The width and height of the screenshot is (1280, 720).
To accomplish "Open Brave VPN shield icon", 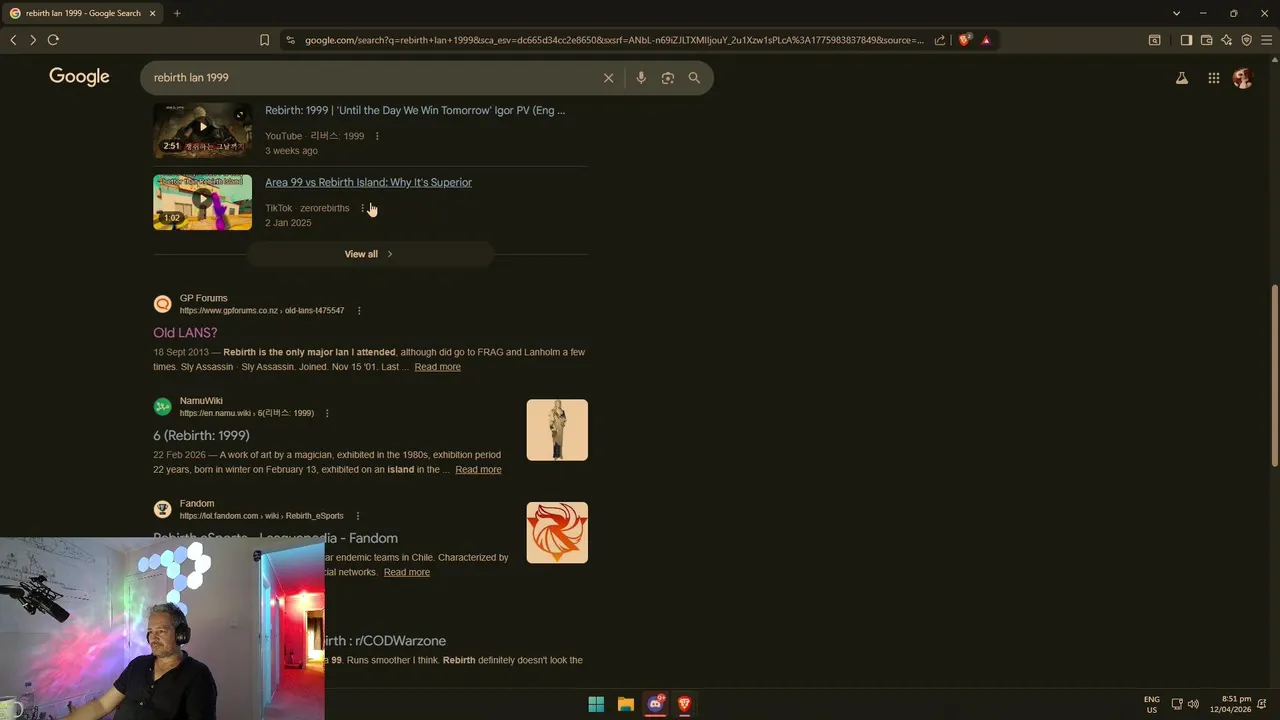I will (1247, 40).
